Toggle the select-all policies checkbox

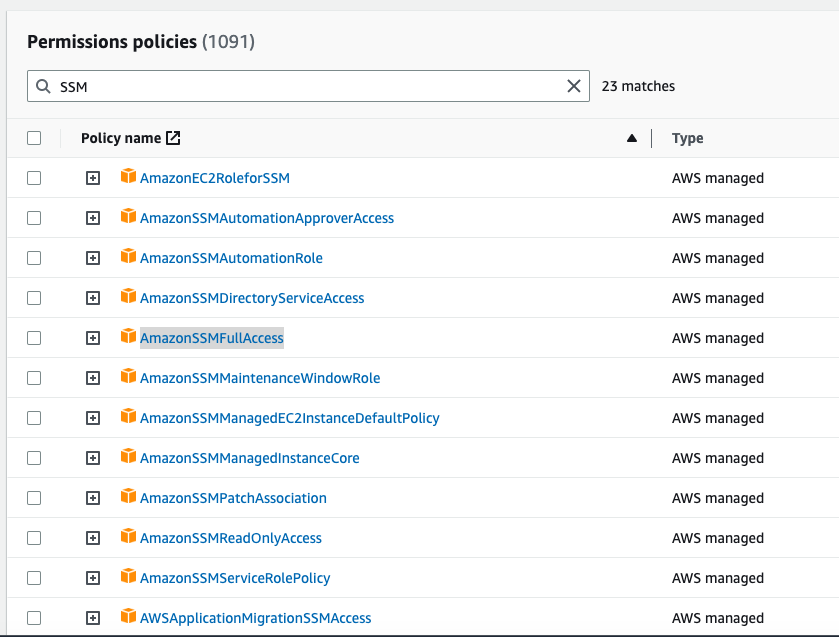tap(34, 138)
